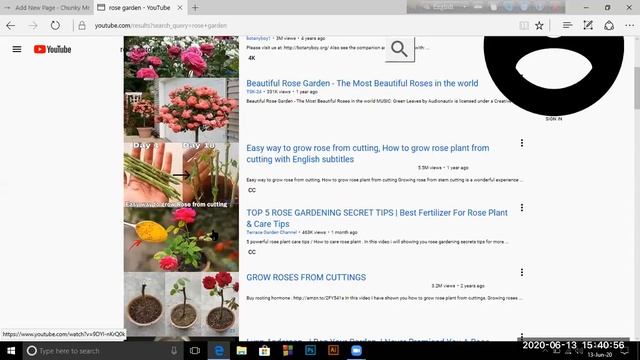
Task: Open Edge more options menu
Action: click(629, 25)
